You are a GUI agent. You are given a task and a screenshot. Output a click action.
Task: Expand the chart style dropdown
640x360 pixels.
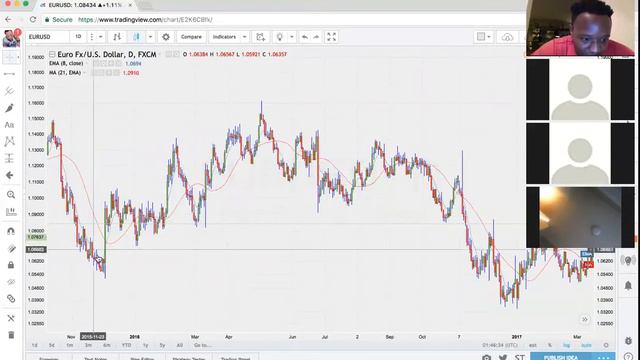point(150,37)
